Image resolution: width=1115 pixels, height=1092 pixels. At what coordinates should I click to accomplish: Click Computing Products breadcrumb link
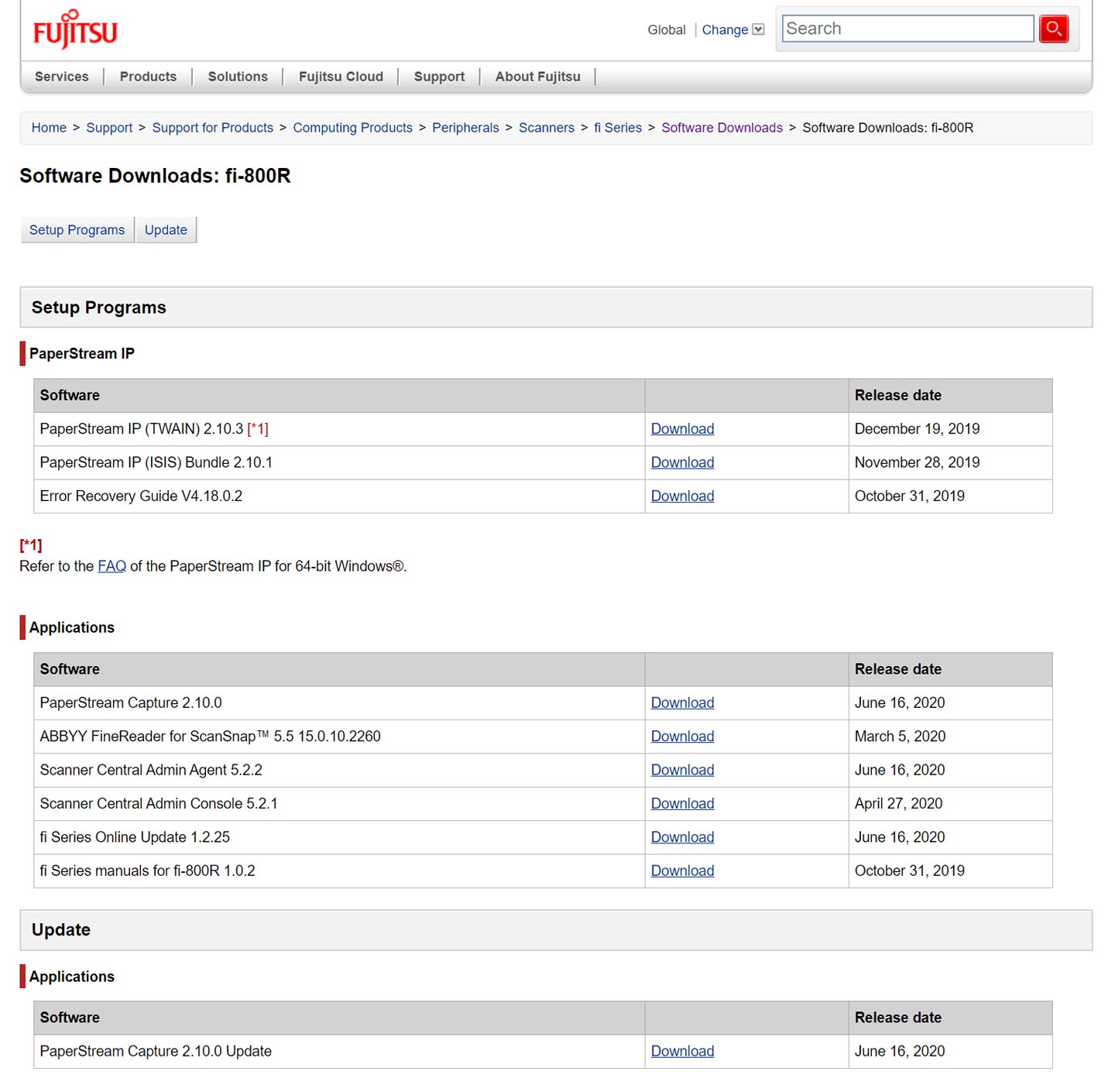point(353,128)
